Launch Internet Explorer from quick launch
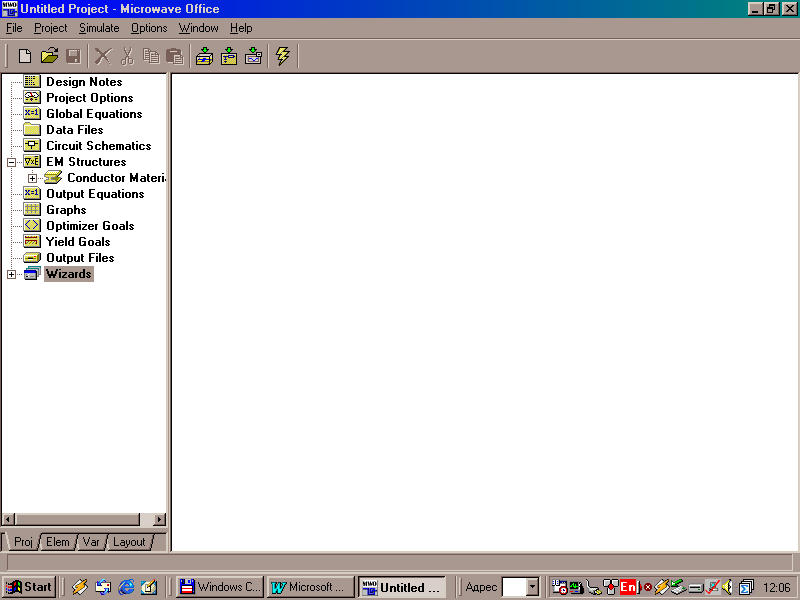This screenshot has height=600, width=800. point(126,587)
